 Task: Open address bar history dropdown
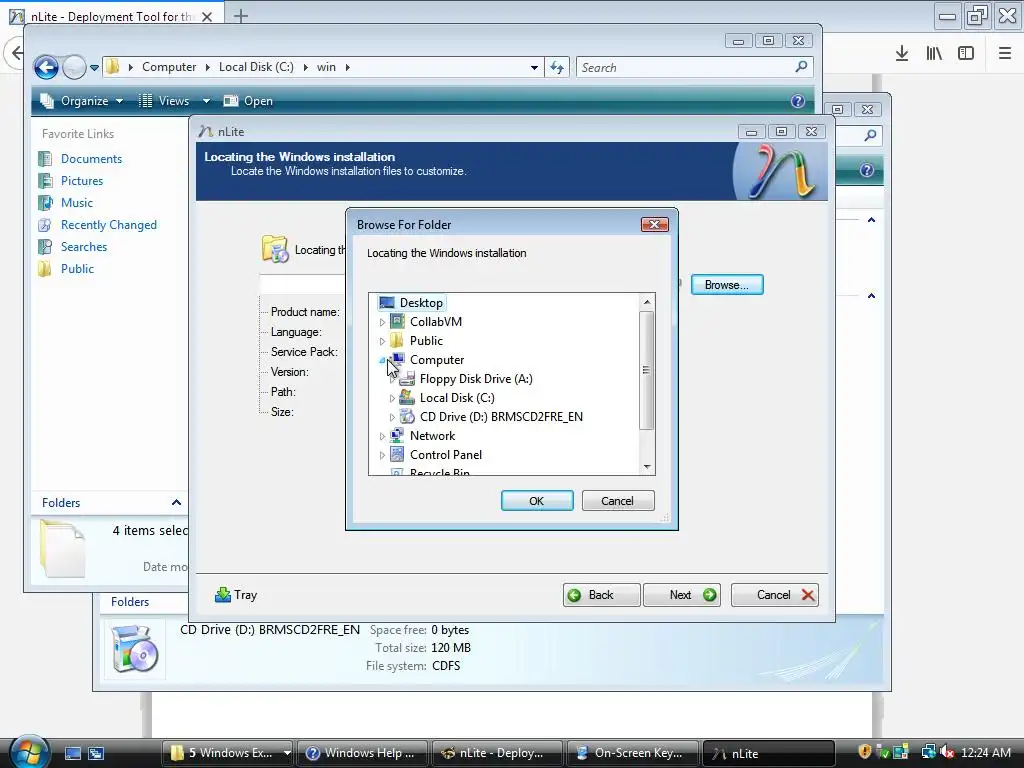coord(534,67)
